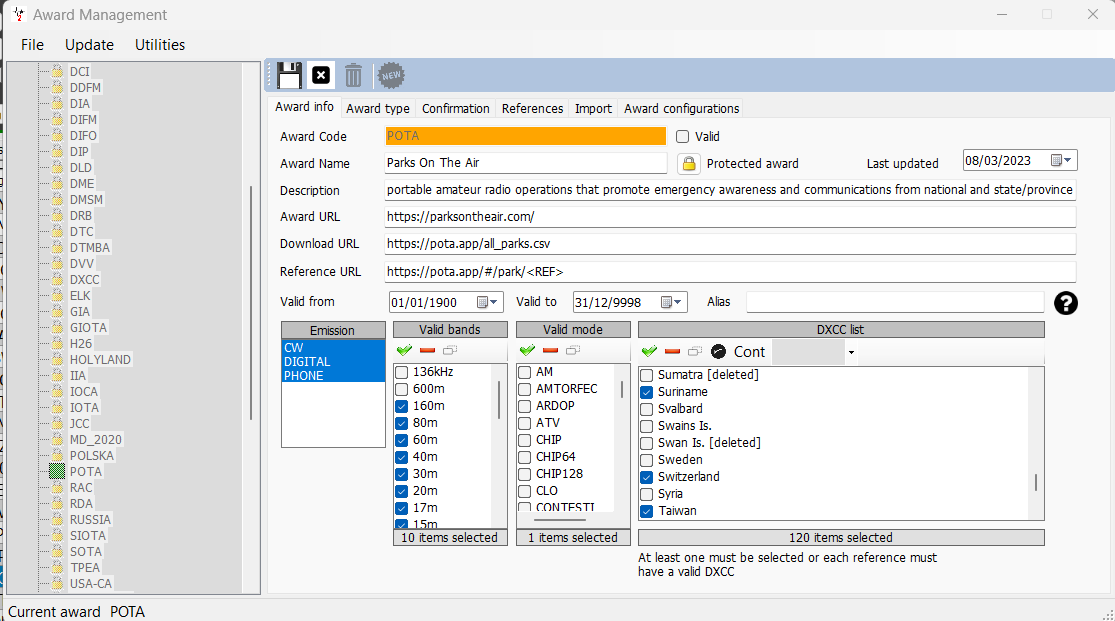Viewport: 1115px width, 621px height.
Task: Click the Valid mode horizontal scrollbar
Action: 560,520
